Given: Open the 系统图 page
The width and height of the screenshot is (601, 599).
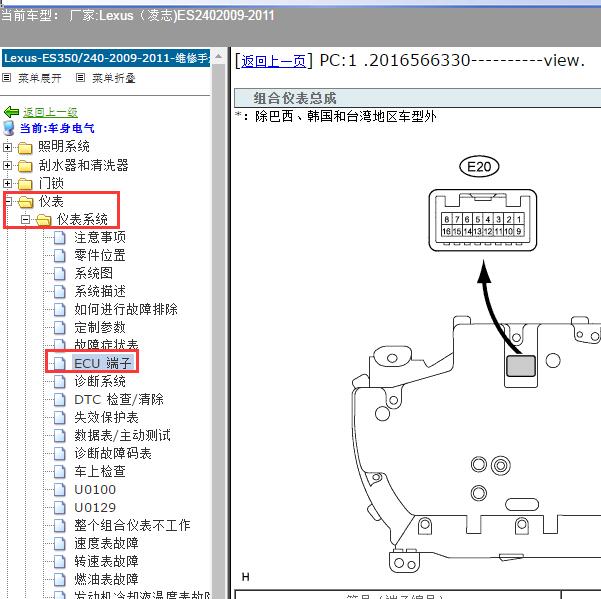Looking at the screenshot, I should click(94, 273).
